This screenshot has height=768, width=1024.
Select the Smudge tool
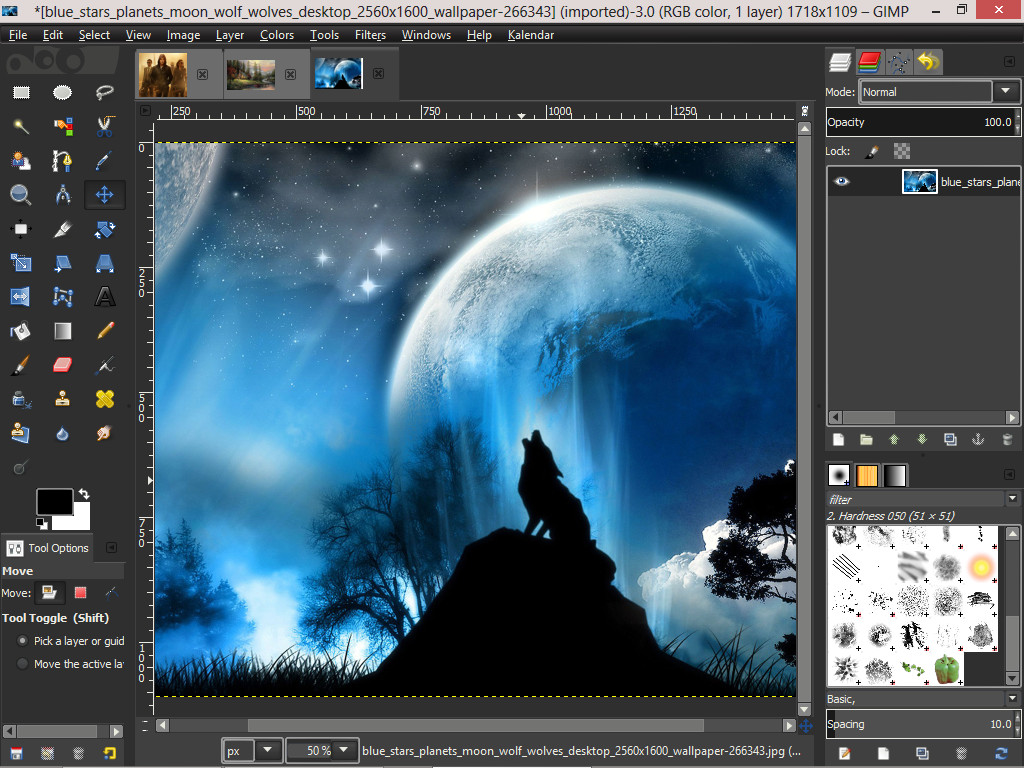tap(104, 433)
